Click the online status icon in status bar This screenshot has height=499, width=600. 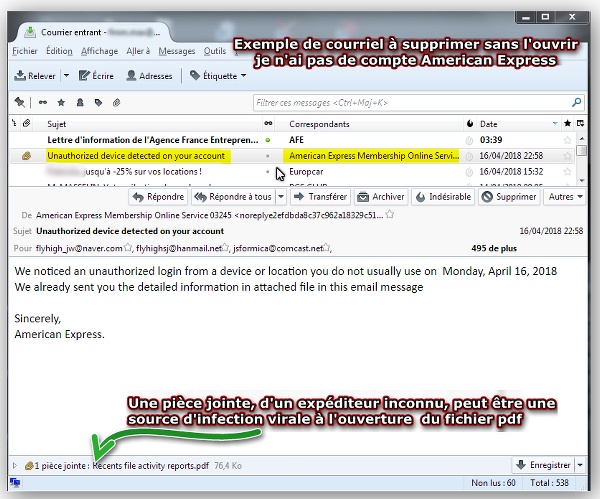point(15,483)
